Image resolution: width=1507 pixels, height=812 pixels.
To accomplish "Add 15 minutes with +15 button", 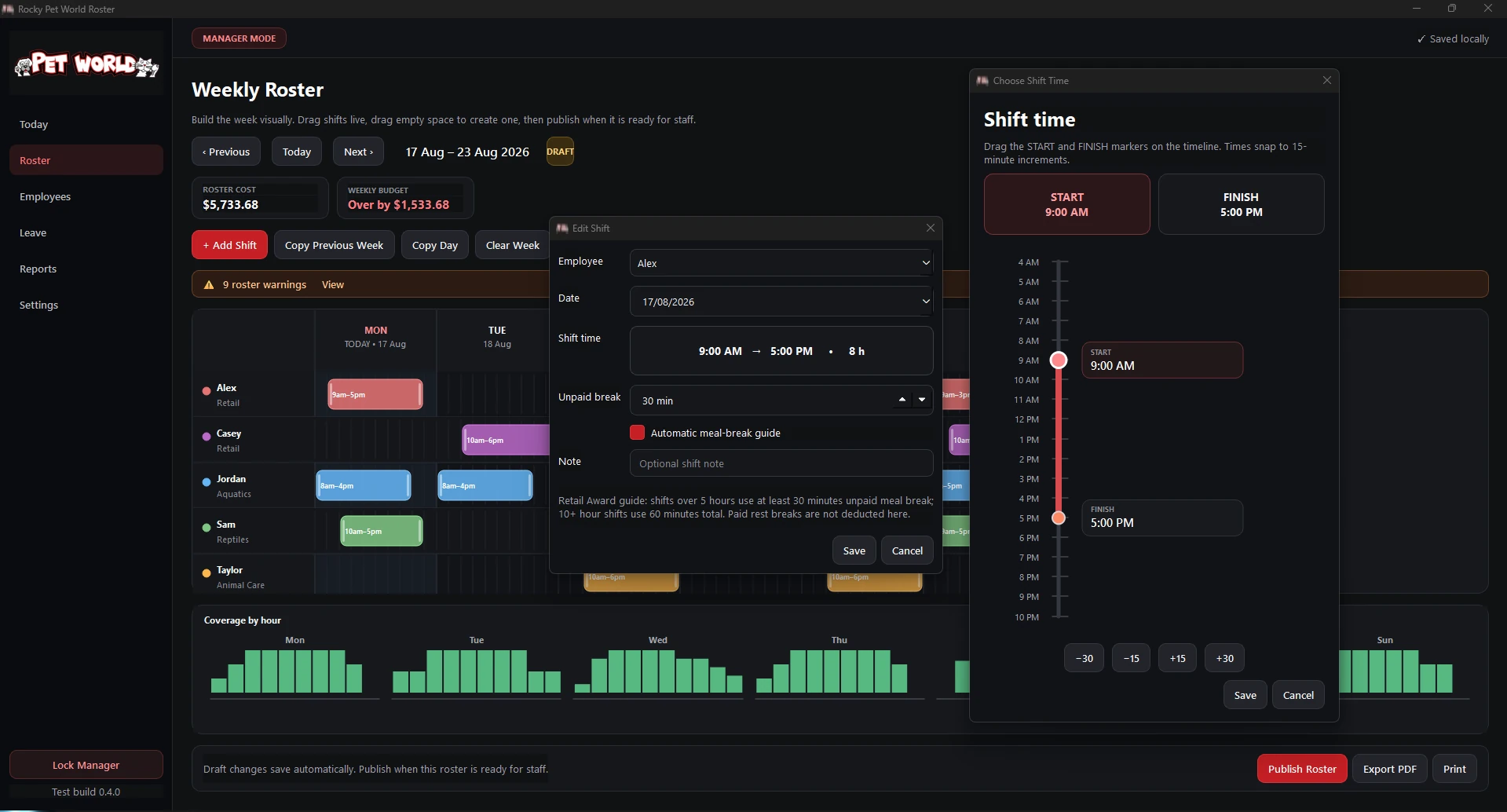I will [x=1177, y=658].
